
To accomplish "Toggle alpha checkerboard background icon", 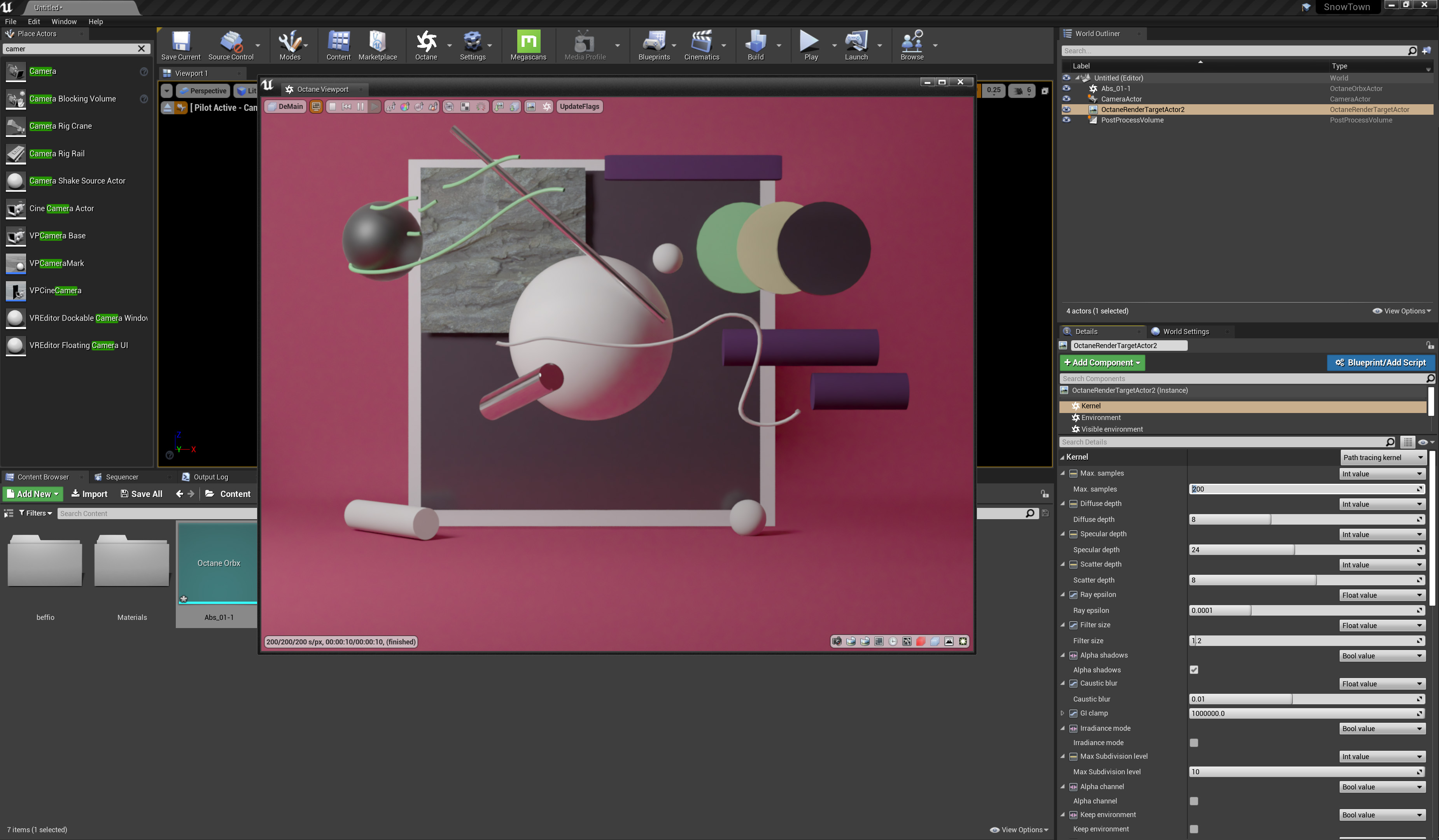I will click(465, 107).
